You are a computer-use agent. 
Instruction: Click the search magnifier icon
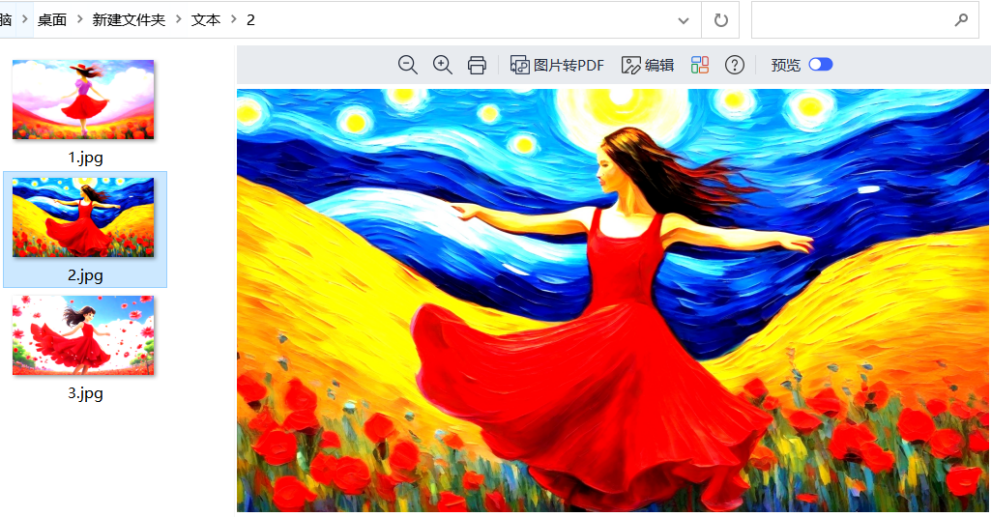(x=961, y=20)
